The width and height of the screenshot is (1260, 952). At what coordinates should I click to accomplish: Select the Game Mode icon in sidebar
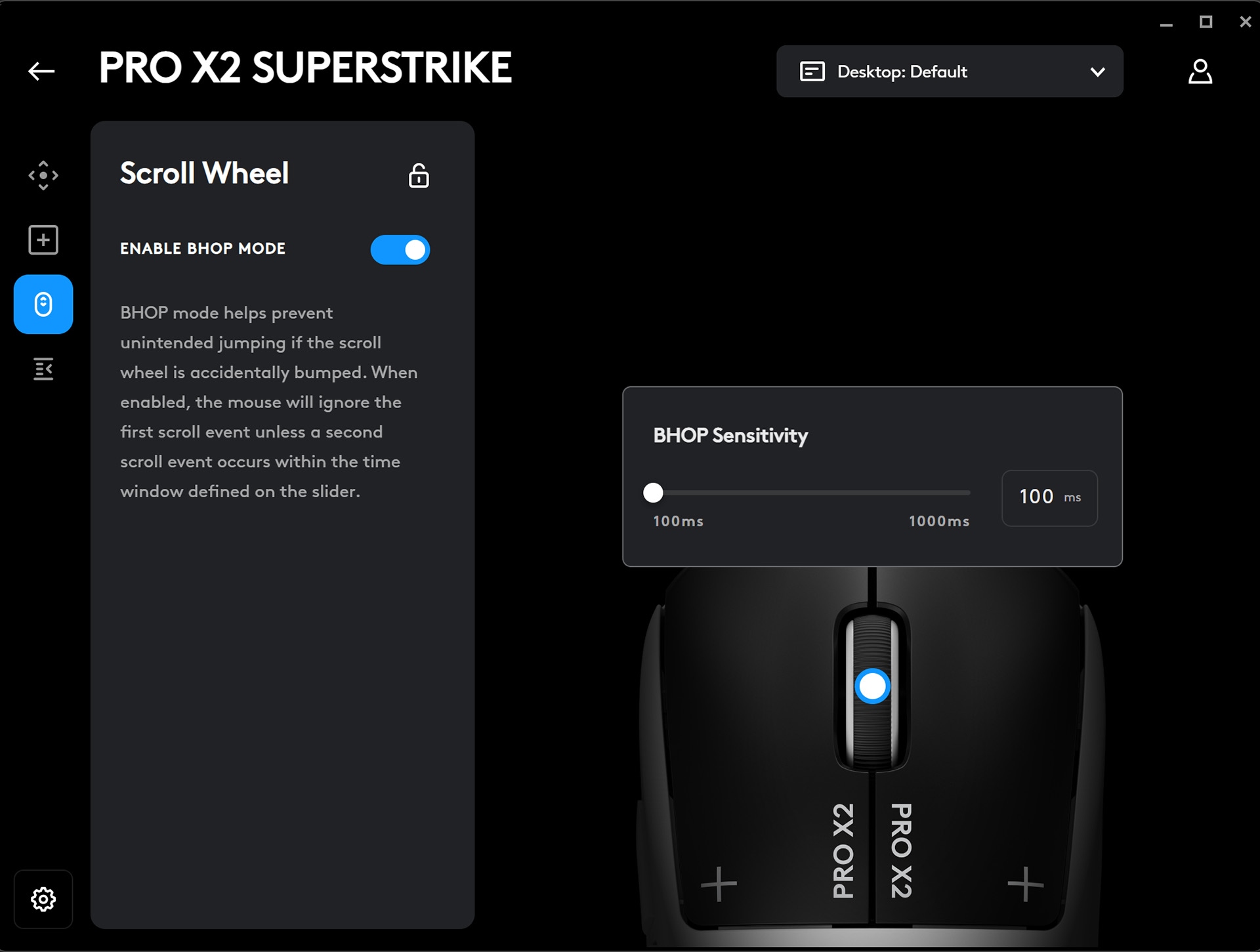[43, 369]
